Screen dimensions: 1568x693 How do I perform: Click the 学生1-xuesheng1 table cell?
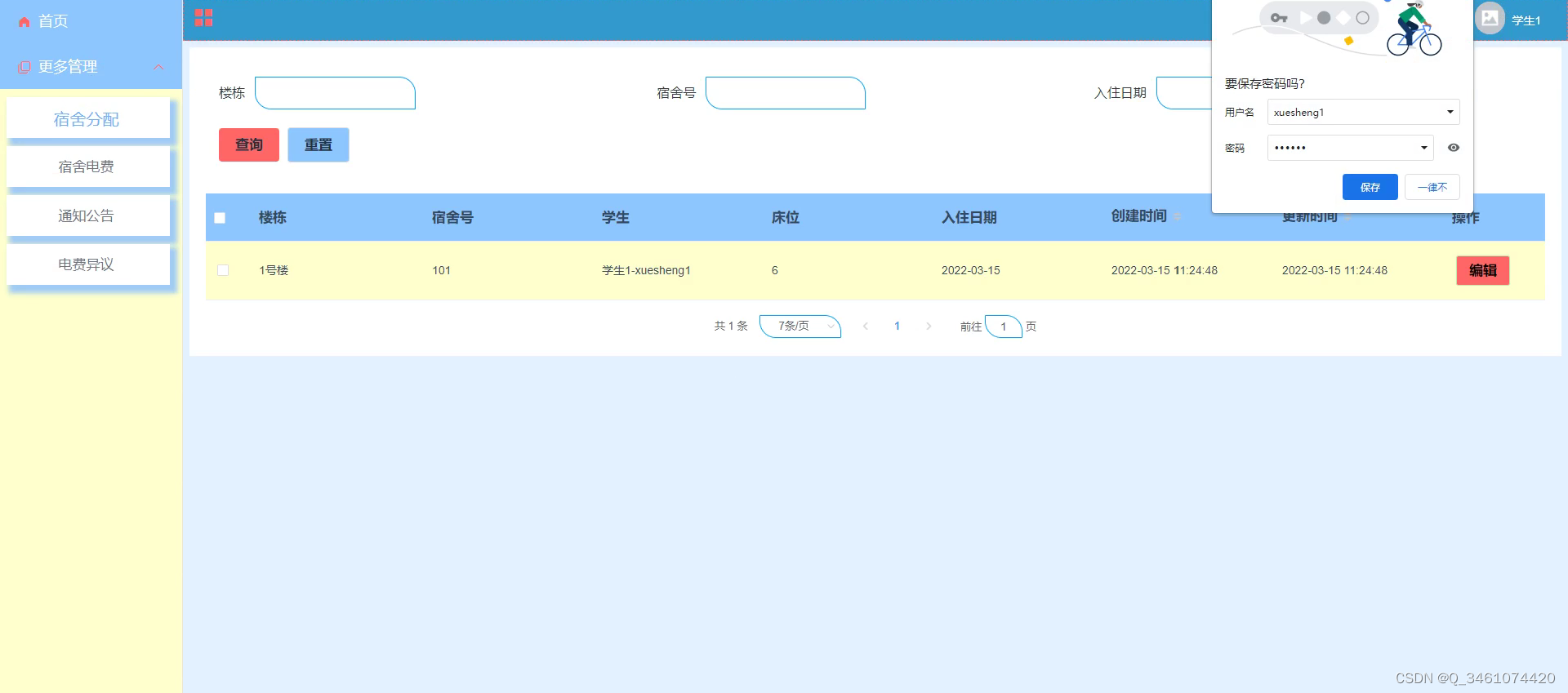click(646, 270)
